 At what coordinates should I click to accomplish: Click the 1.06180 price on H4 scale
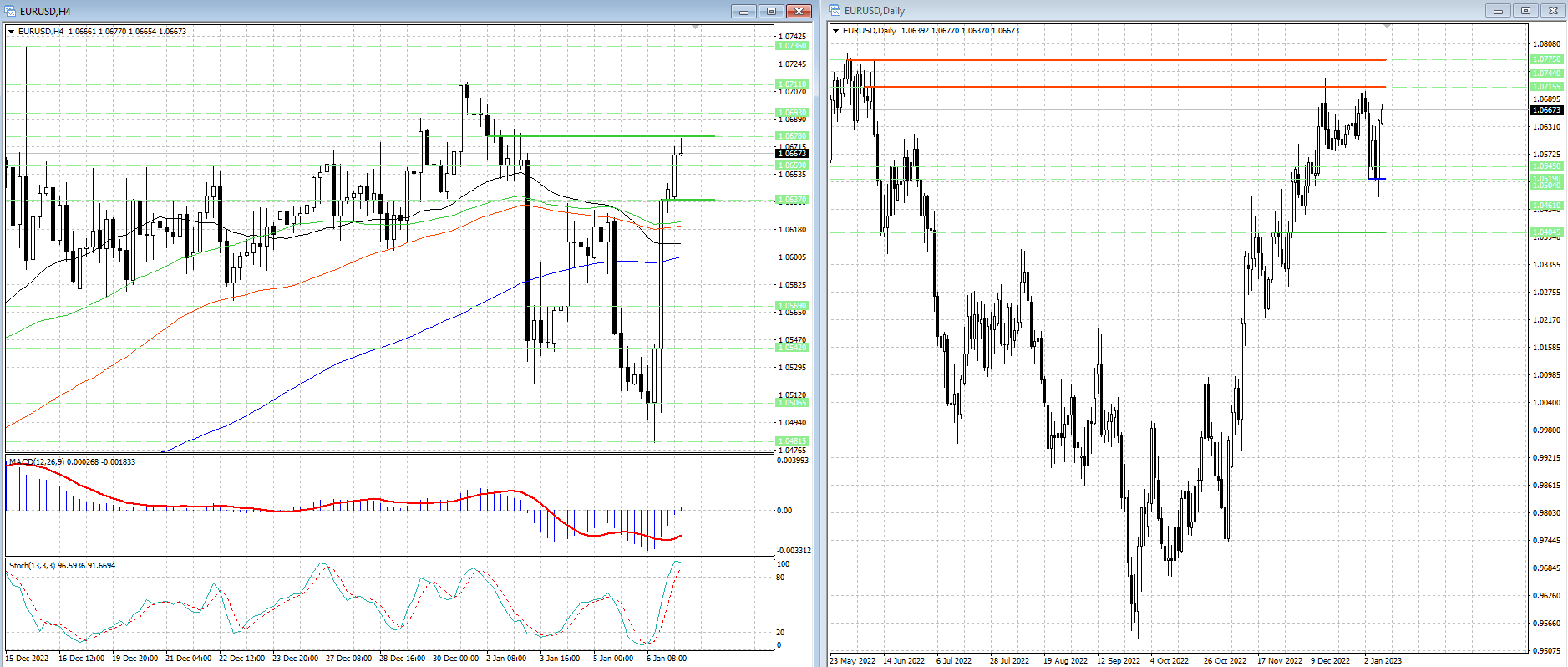pyautogui.click(x=792, y=230)
